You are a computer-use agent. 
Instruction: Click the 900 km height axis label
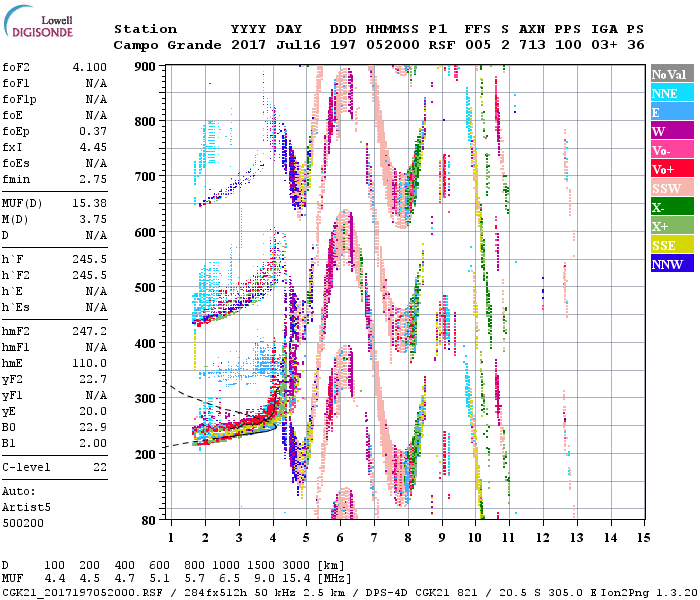coord(147,66)
